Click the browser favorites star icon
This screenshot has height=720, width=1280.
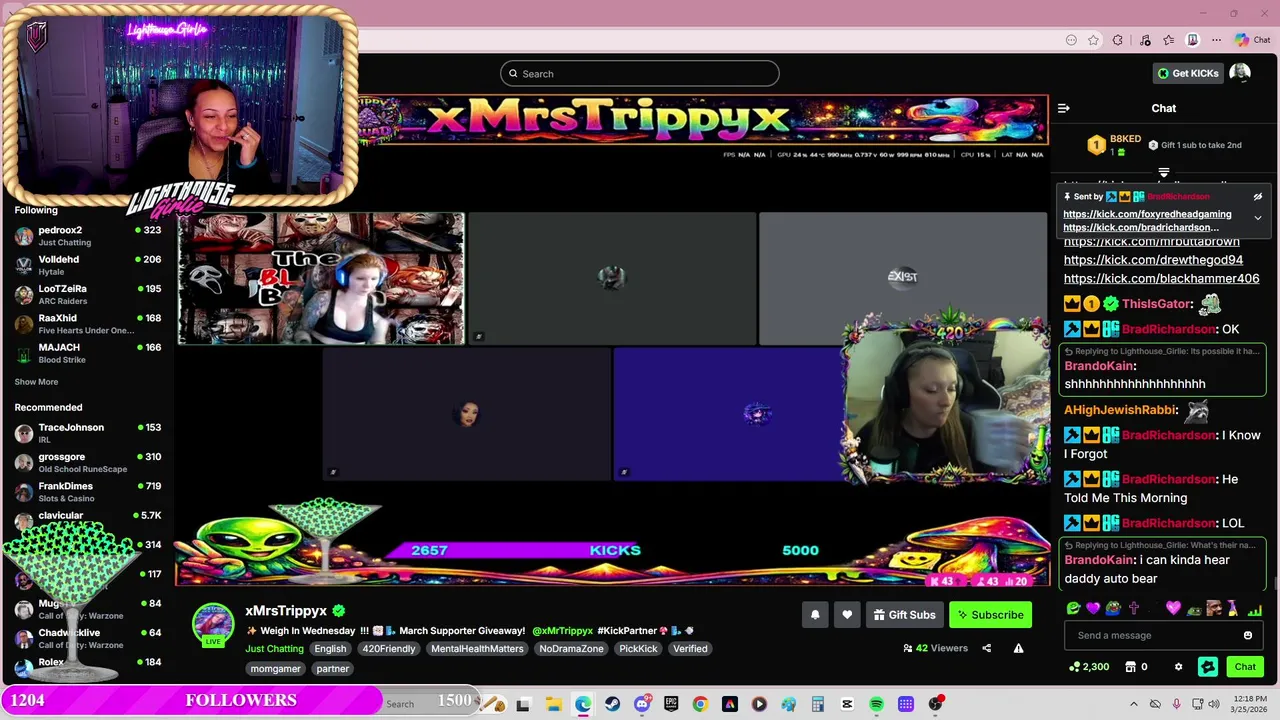(1094, 40)
